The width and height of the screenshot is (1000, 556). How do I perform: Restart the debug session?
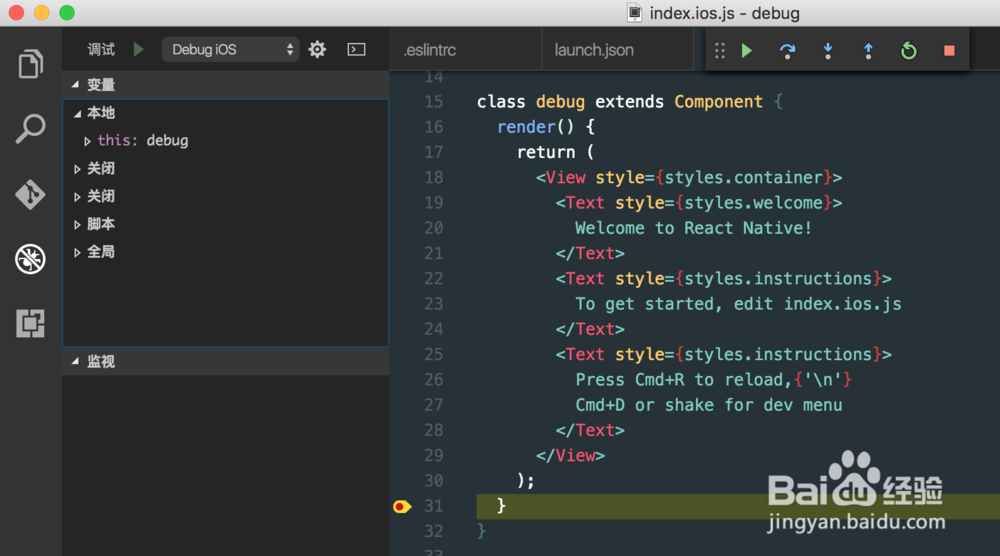tap(908, 50)
